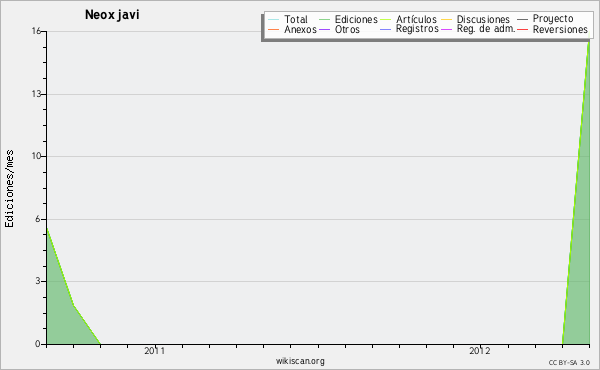Click the Reg. de adm. legend entry
600x370 pixels.
(478, 29)
